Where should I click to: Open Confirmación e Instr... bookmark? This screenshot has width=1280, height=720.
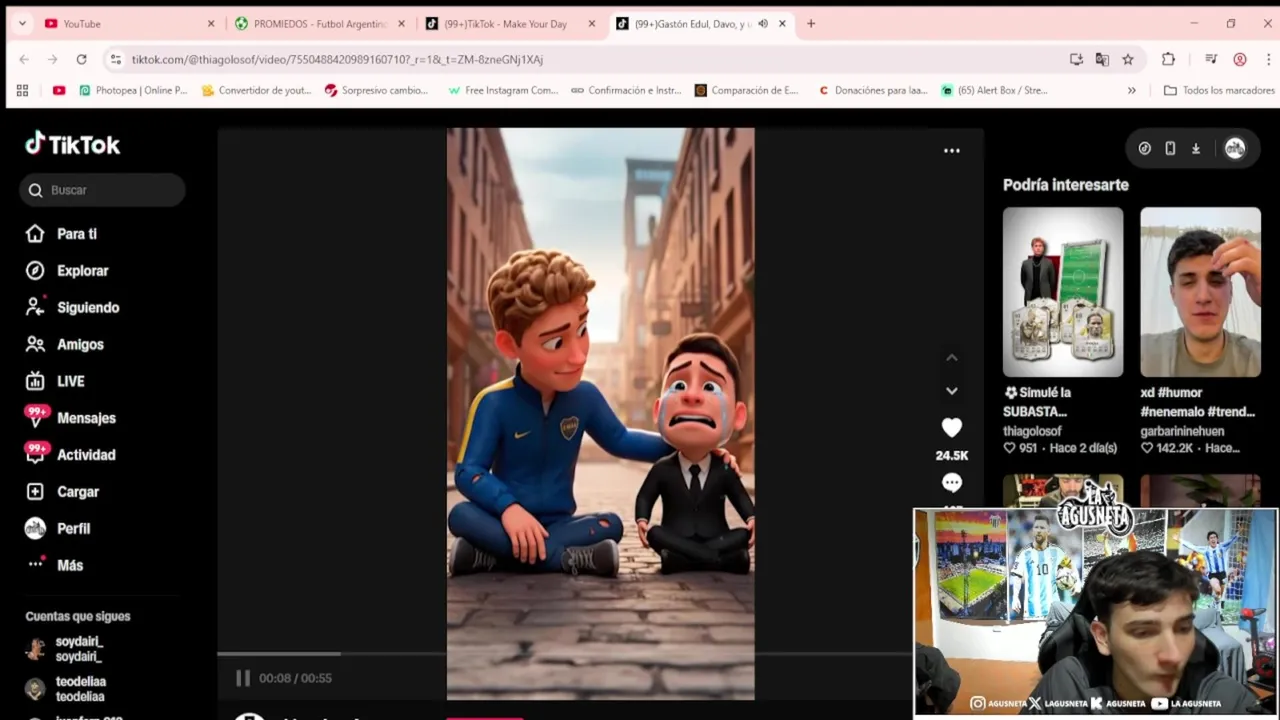626,90
